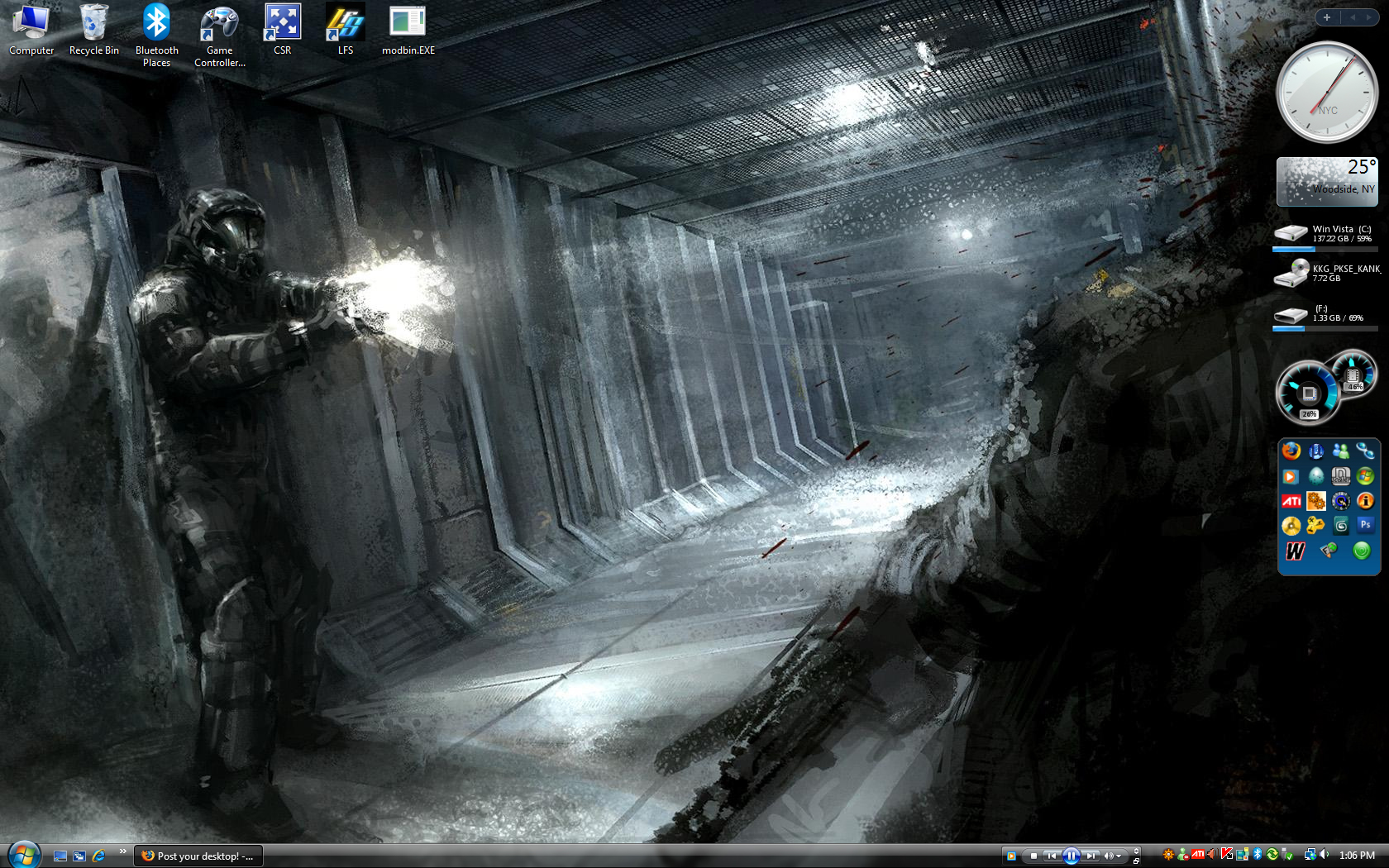This screenshot has height=868, width=1389.
Task: Open the Woodside, NY weather gadget
Action: (1327, 181)
